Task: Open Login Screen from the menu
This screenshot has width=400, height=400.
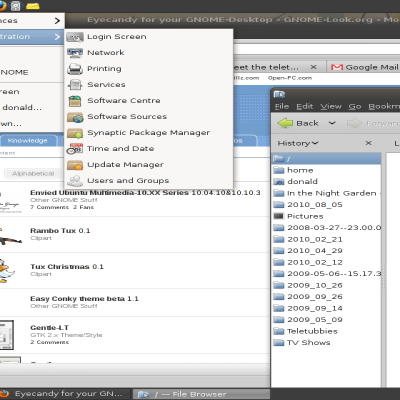Action: 149,37
